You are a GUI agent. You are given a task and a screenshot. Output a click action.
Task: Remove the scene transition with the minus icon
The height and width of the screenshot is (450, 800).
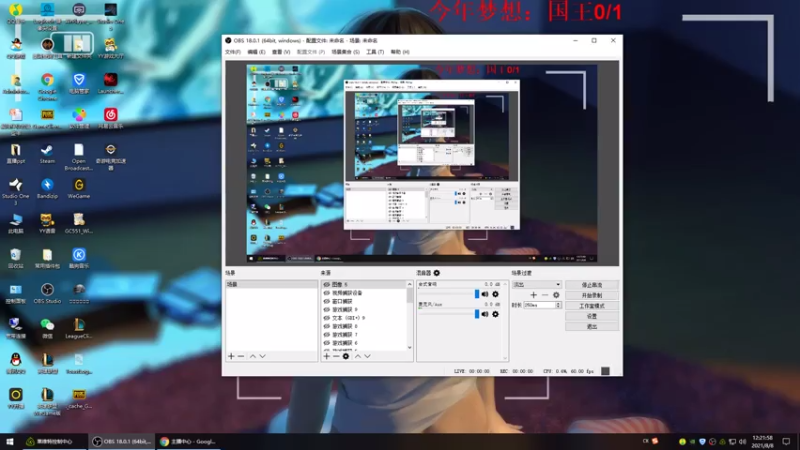tap(544, 295)
